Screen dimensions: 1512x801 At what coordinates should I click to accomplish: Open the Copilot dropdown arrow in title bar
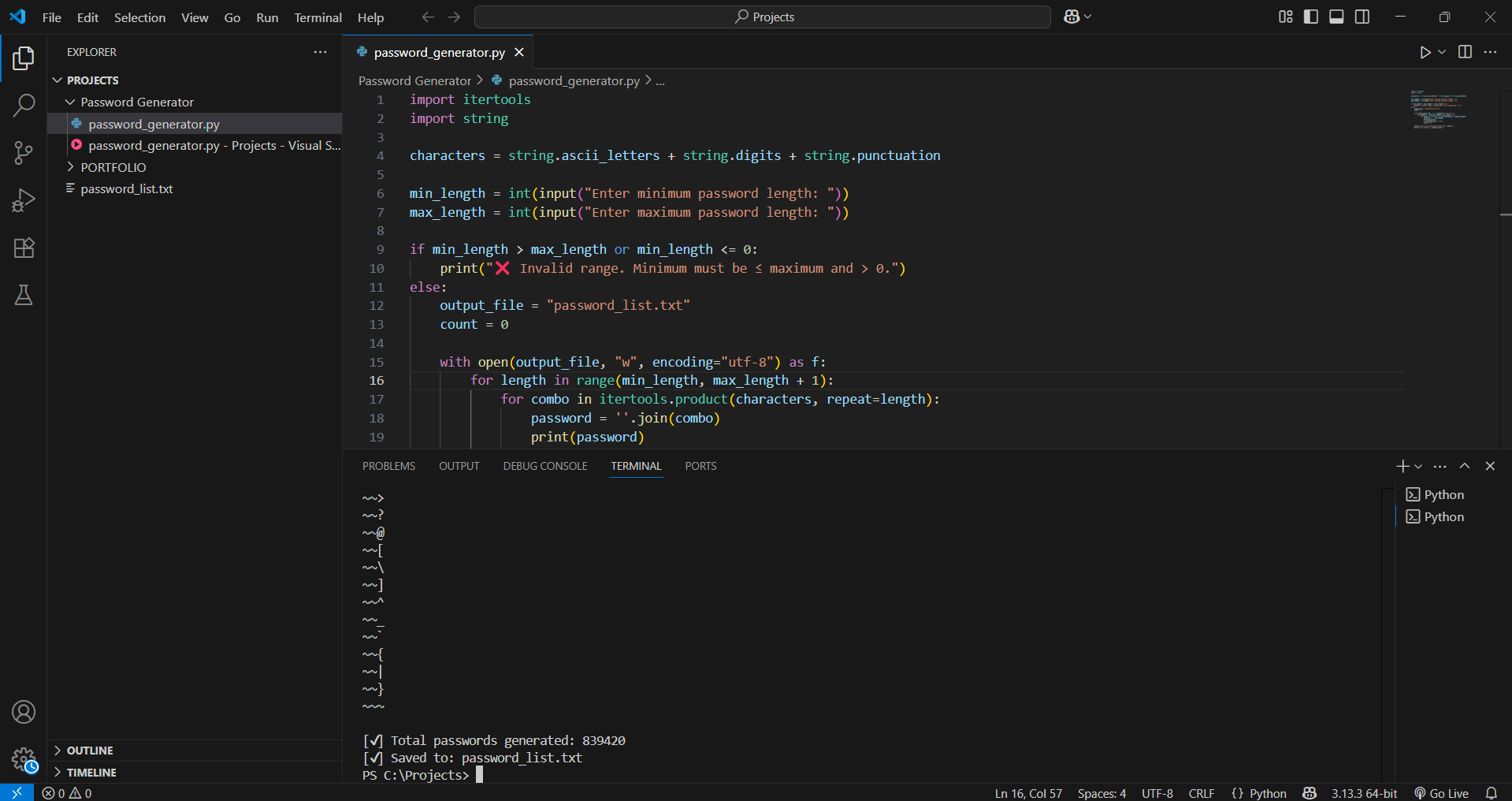1088,17
